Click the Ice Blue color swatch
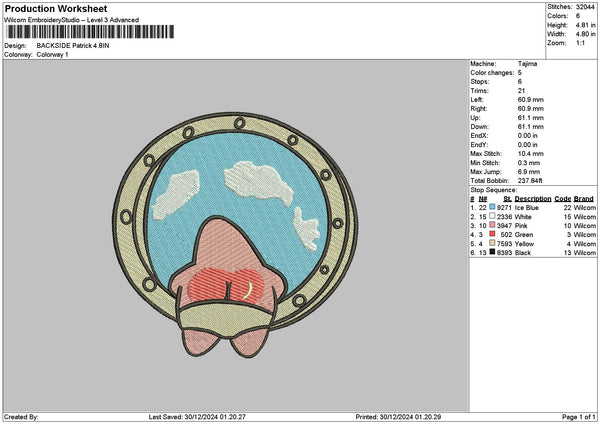 click(x=492, y=207)
